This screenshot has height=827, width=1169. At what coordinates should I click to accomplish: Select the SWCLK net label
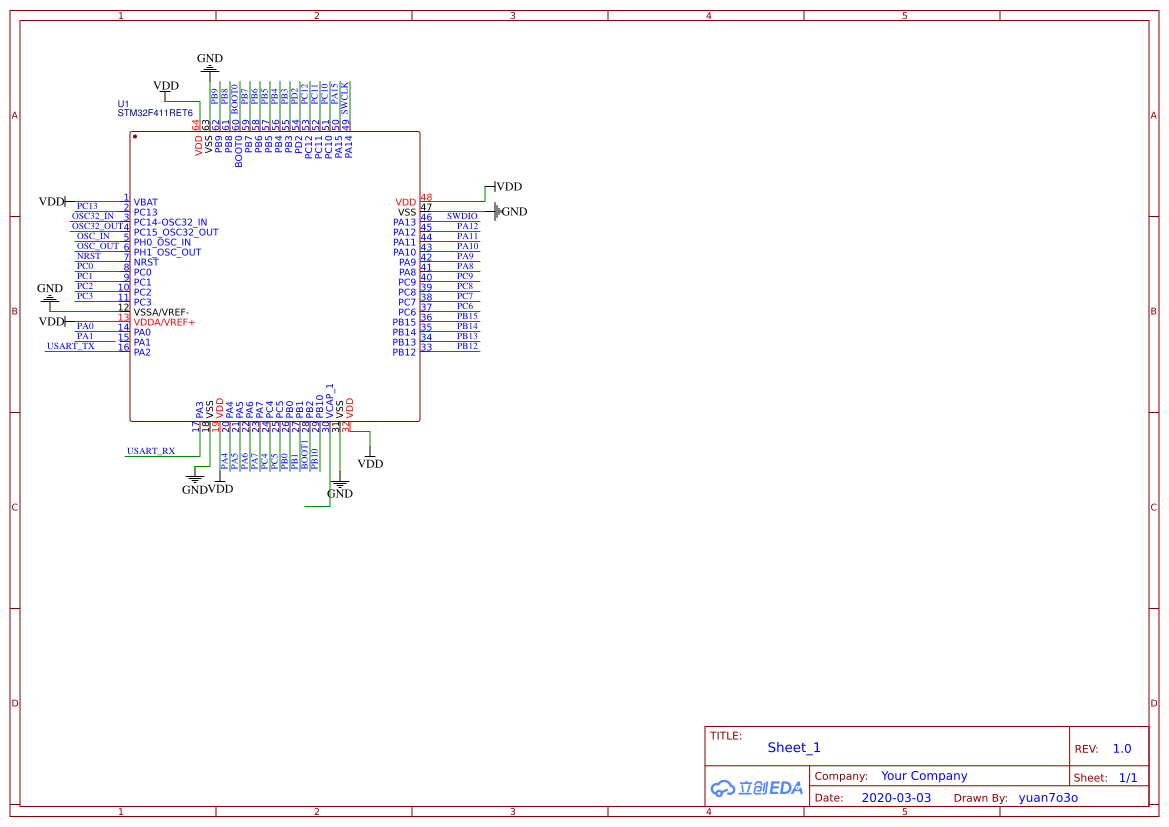pos(344,98)
